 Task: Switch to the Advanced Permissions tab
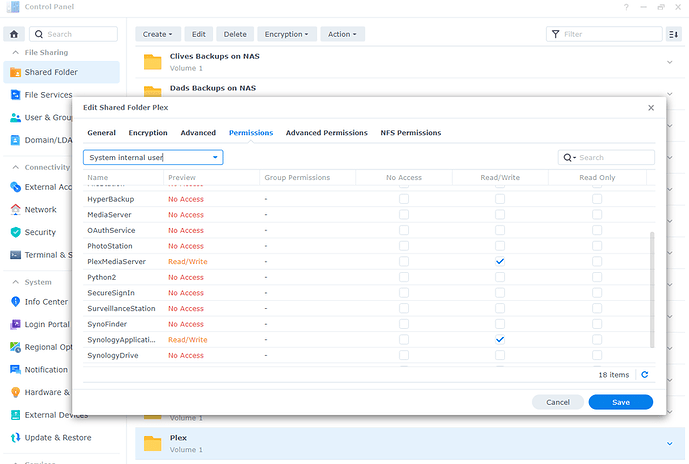(326, 133)
